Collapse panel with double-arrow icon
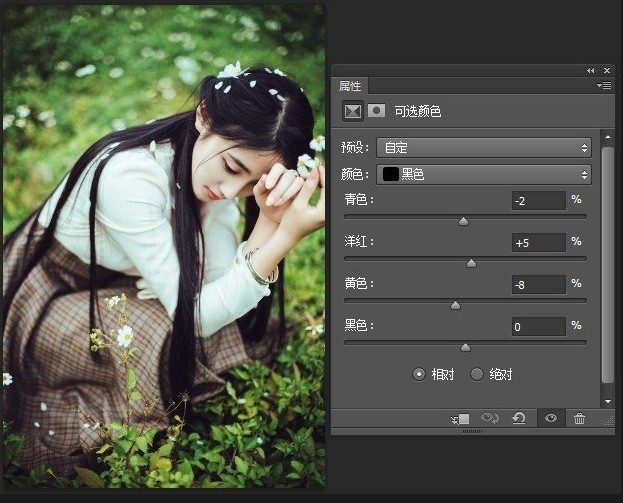623x503 pixels. pos(590,70)
